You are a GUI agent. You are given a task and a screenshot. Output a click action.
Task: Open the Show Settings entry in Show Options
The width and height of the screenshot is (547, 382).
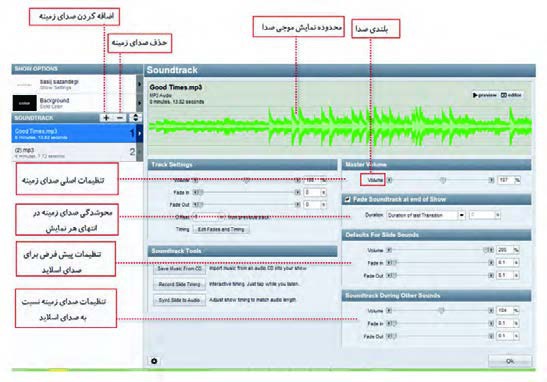[x=74, y=84]
